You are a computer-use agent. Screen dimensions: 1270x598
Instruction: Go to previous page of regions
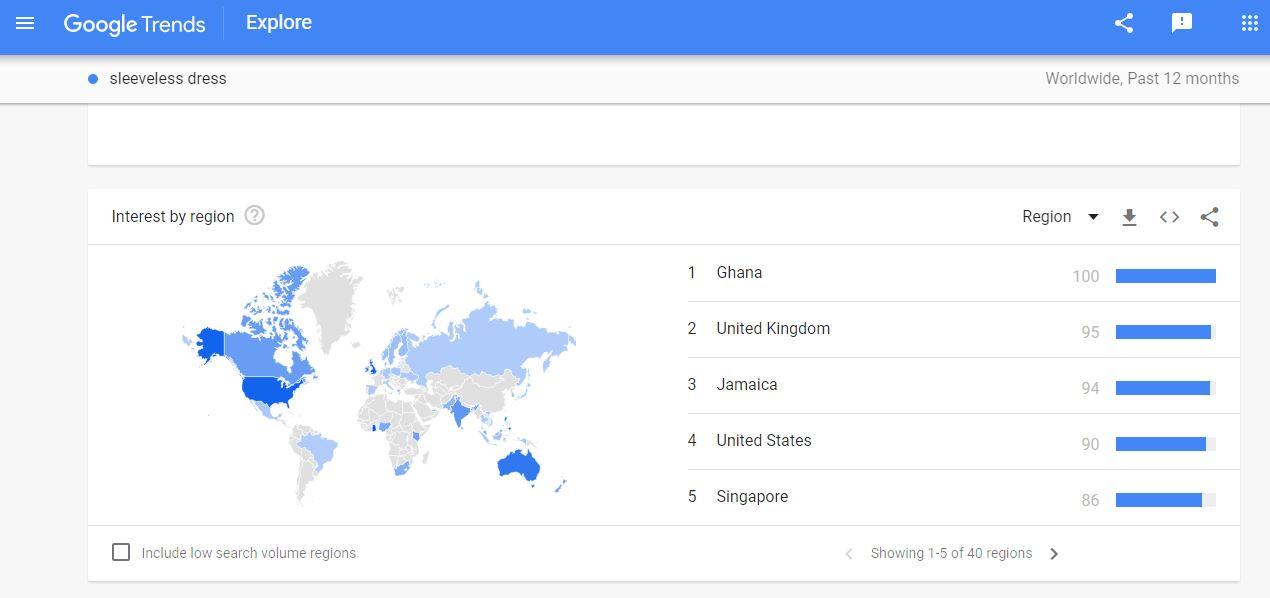[x=849, y=553]
